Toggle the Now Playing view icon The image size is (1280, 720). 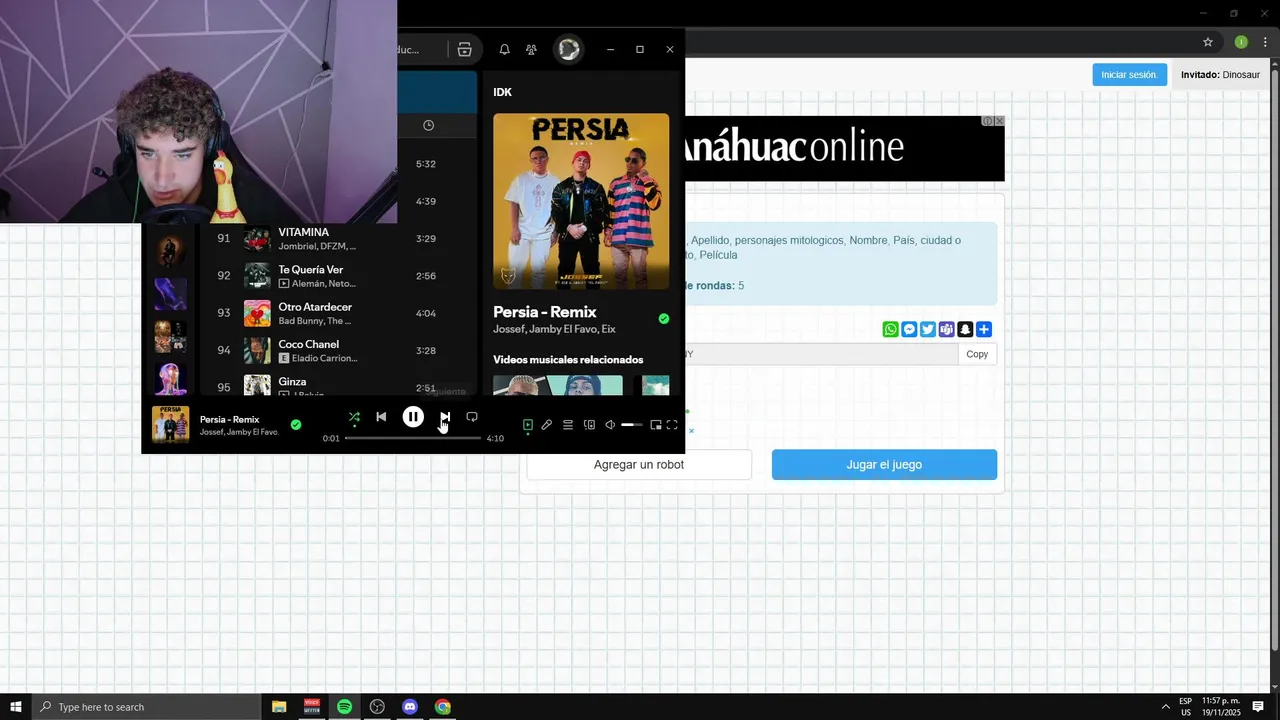coord(528,425)
